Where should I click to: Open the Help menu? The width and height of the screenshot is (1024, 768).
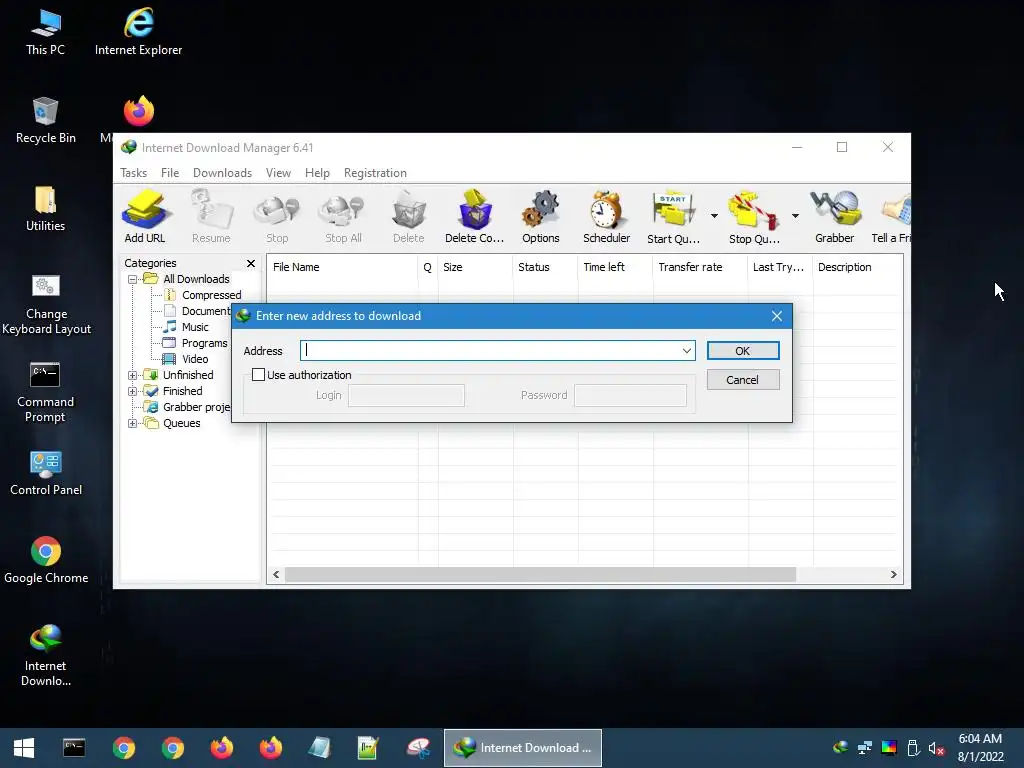click(x=317, y=173)
